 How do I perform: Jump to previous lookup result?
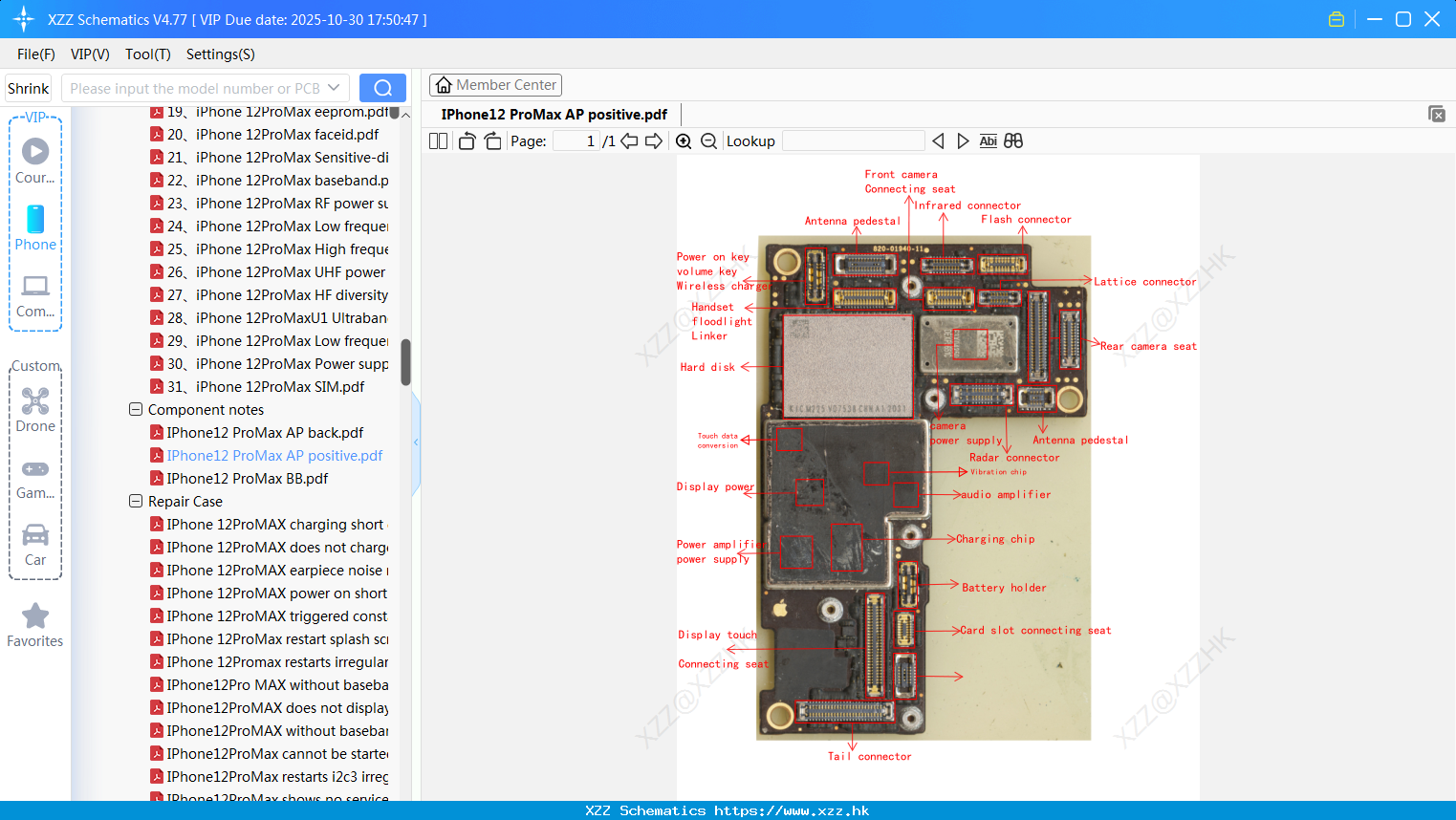click(x=938, y=141)
